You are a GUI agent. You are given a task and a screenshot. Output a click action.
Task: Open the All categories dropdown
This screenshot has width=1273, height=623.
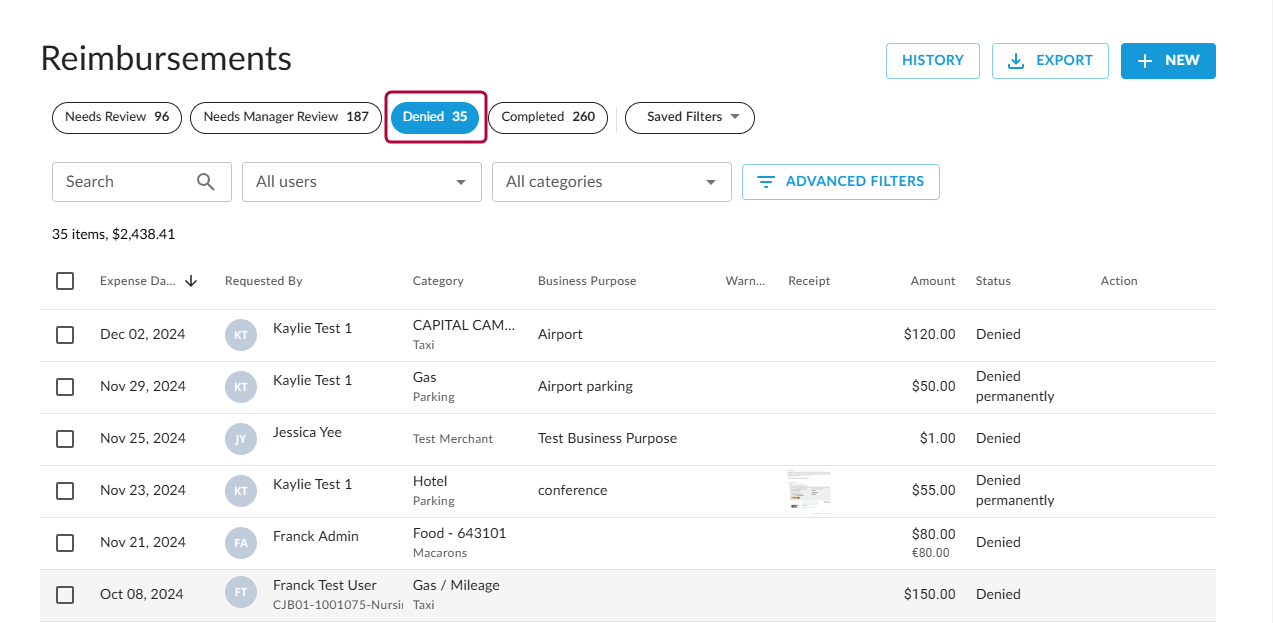(611, 182)
